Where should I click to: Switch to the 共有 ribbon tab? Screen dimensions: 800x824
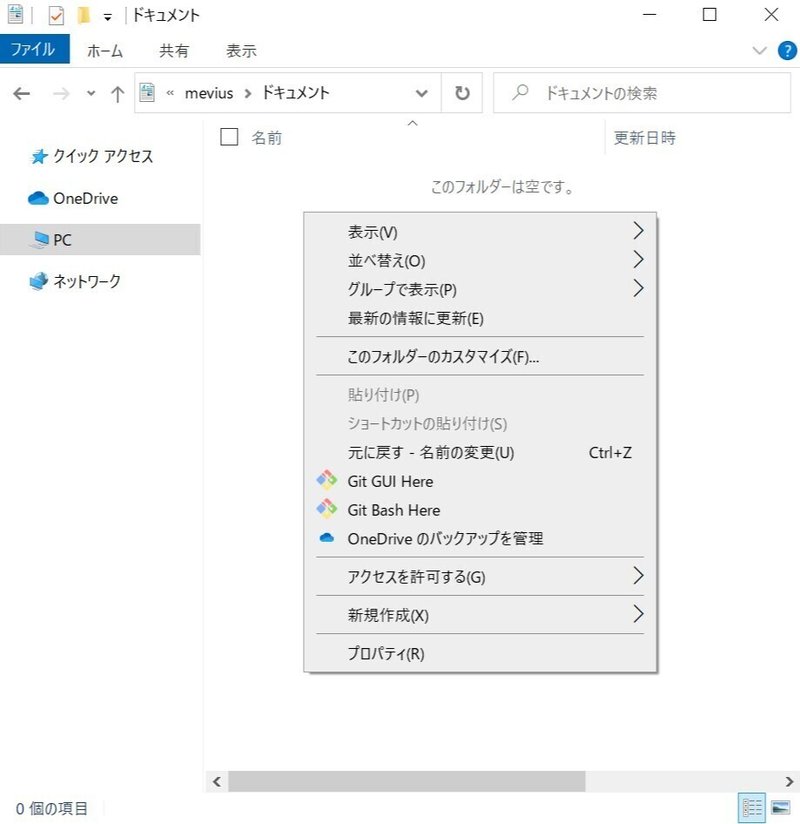174,50
